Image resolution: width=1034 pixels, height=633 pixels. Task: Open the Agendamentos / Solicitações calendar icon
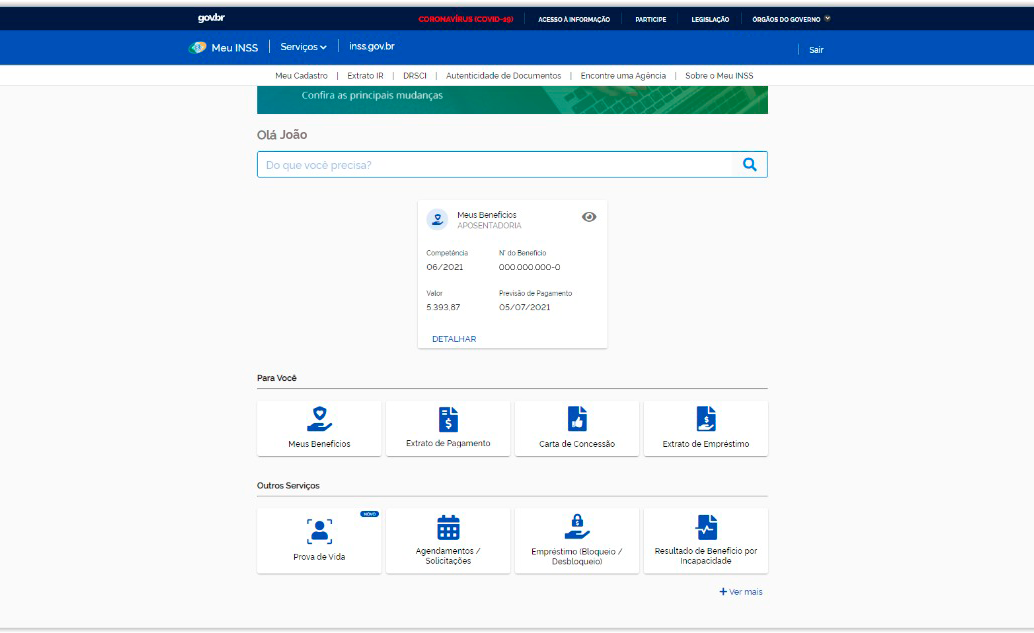[448, 527]
